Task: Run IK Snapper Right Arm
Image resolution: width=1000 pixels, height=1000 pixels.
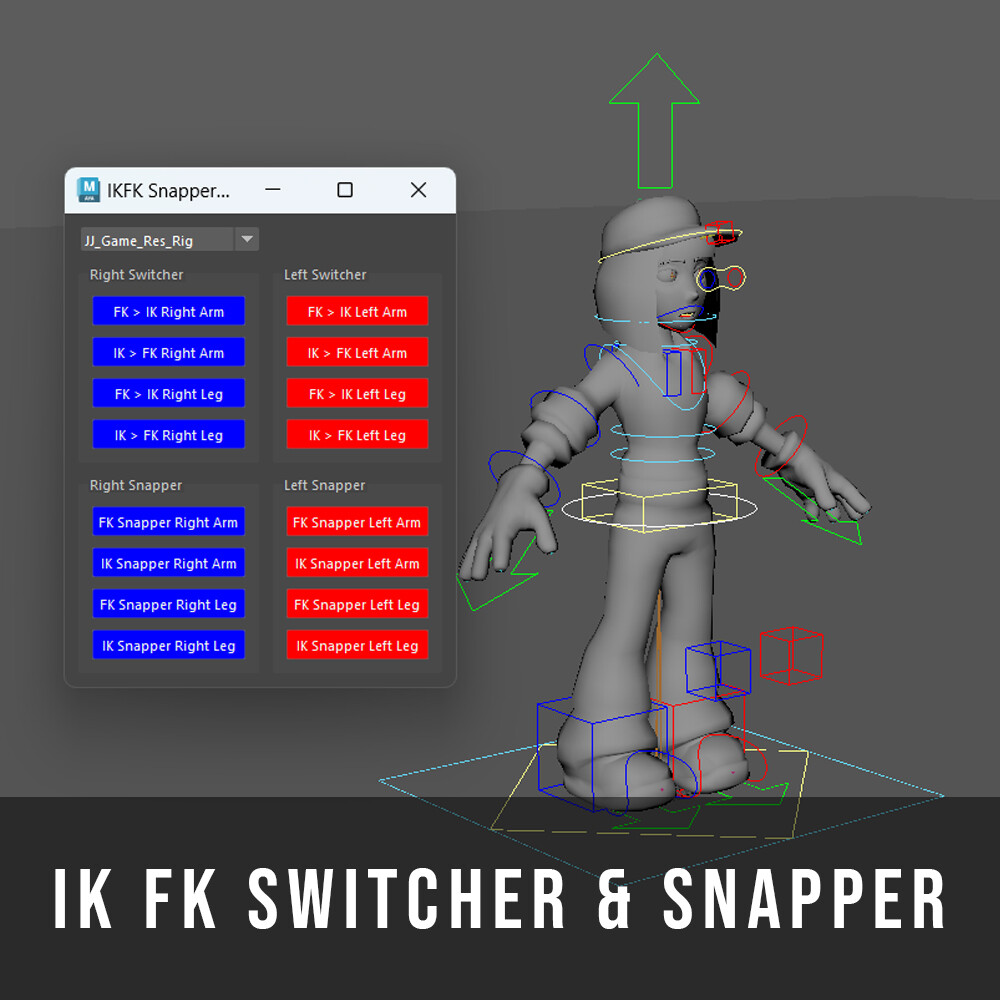Action: click(x=168, y=563)
